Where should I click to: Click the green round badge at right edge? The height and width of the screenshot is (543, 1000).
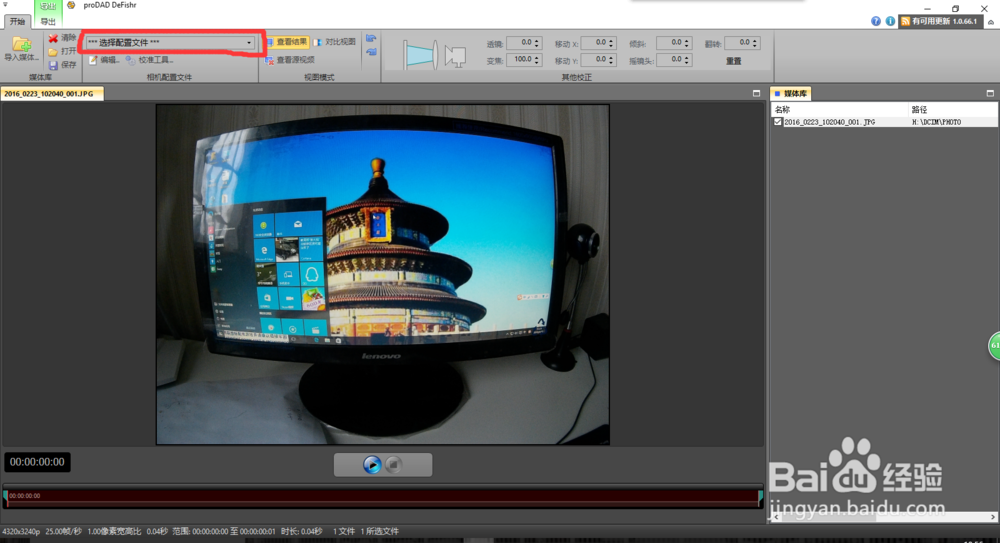point(994,346)
